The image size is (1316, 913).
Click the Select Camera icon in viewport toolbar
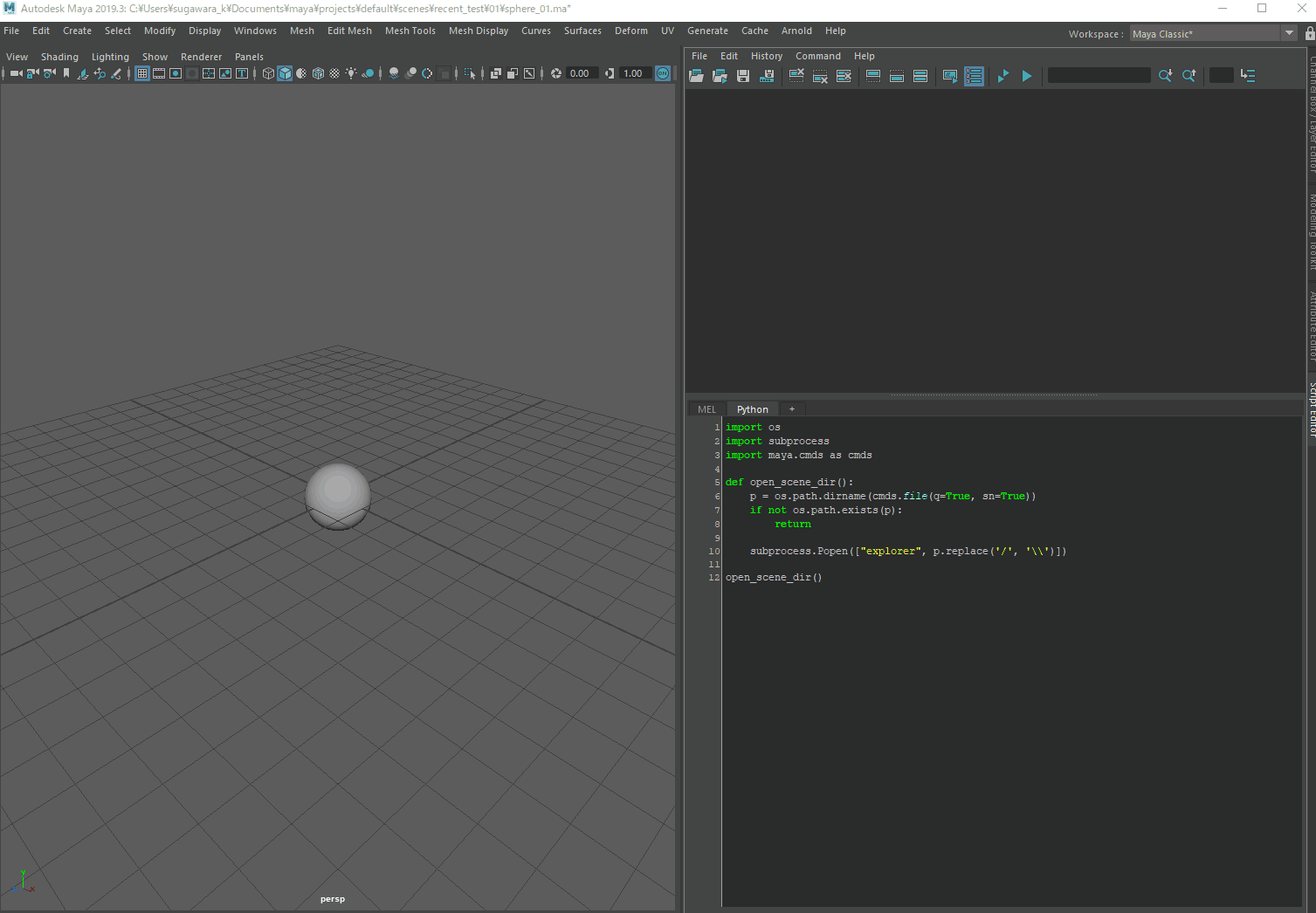click(16, 73)
